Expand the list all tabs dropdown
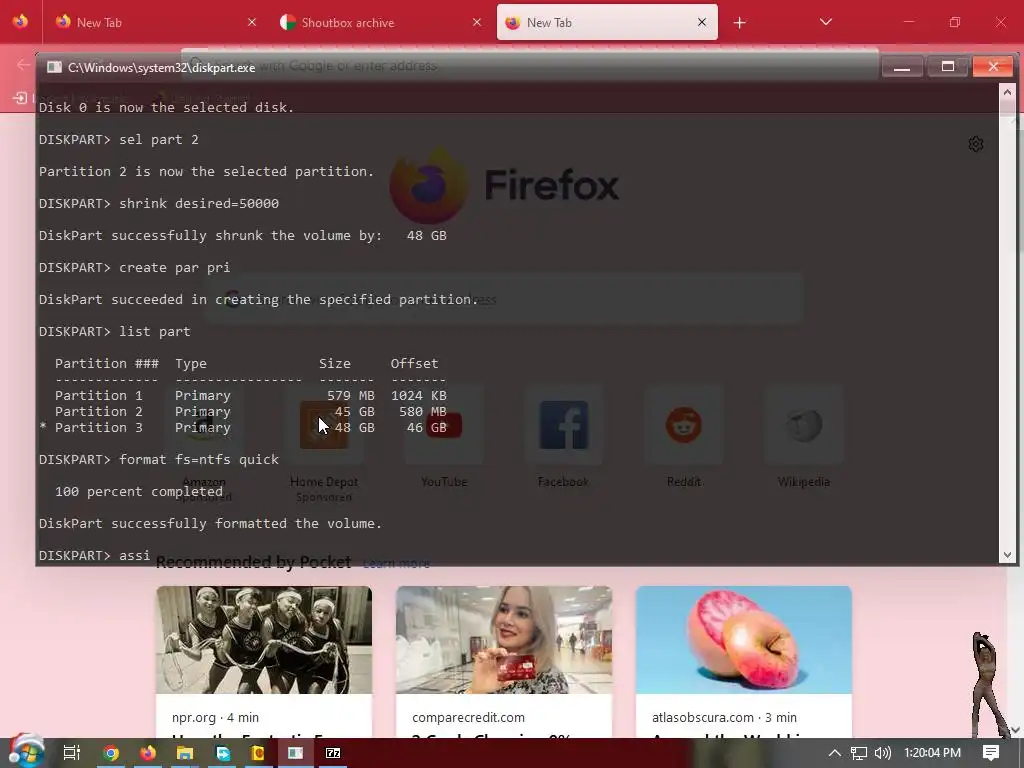Screen dimensions: 1024x768 pos(825,22)
